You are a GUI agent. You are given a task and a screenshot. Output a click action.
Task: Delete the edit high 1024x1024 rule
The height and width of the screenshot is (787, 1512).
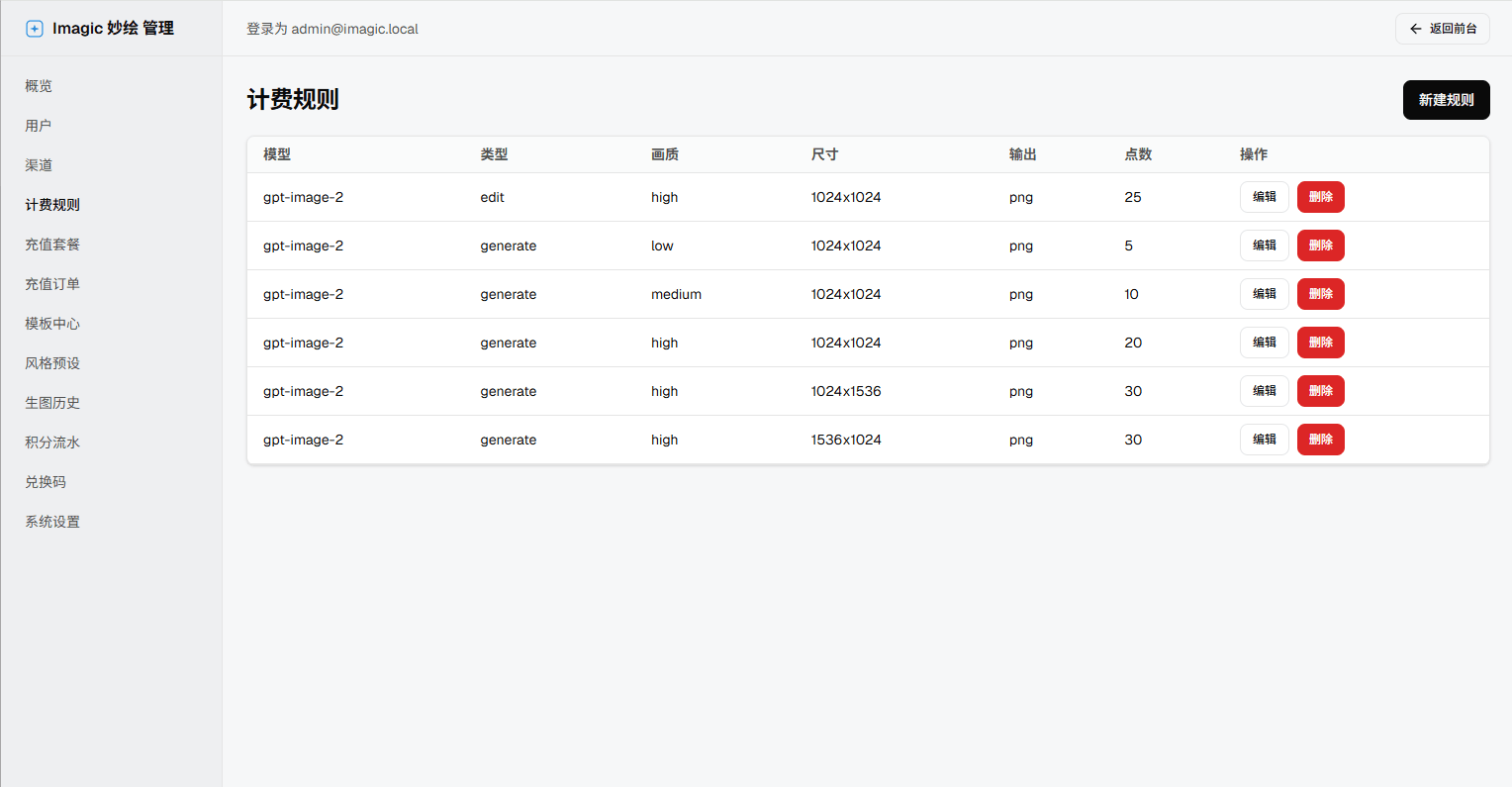[x=1321, y=197]
